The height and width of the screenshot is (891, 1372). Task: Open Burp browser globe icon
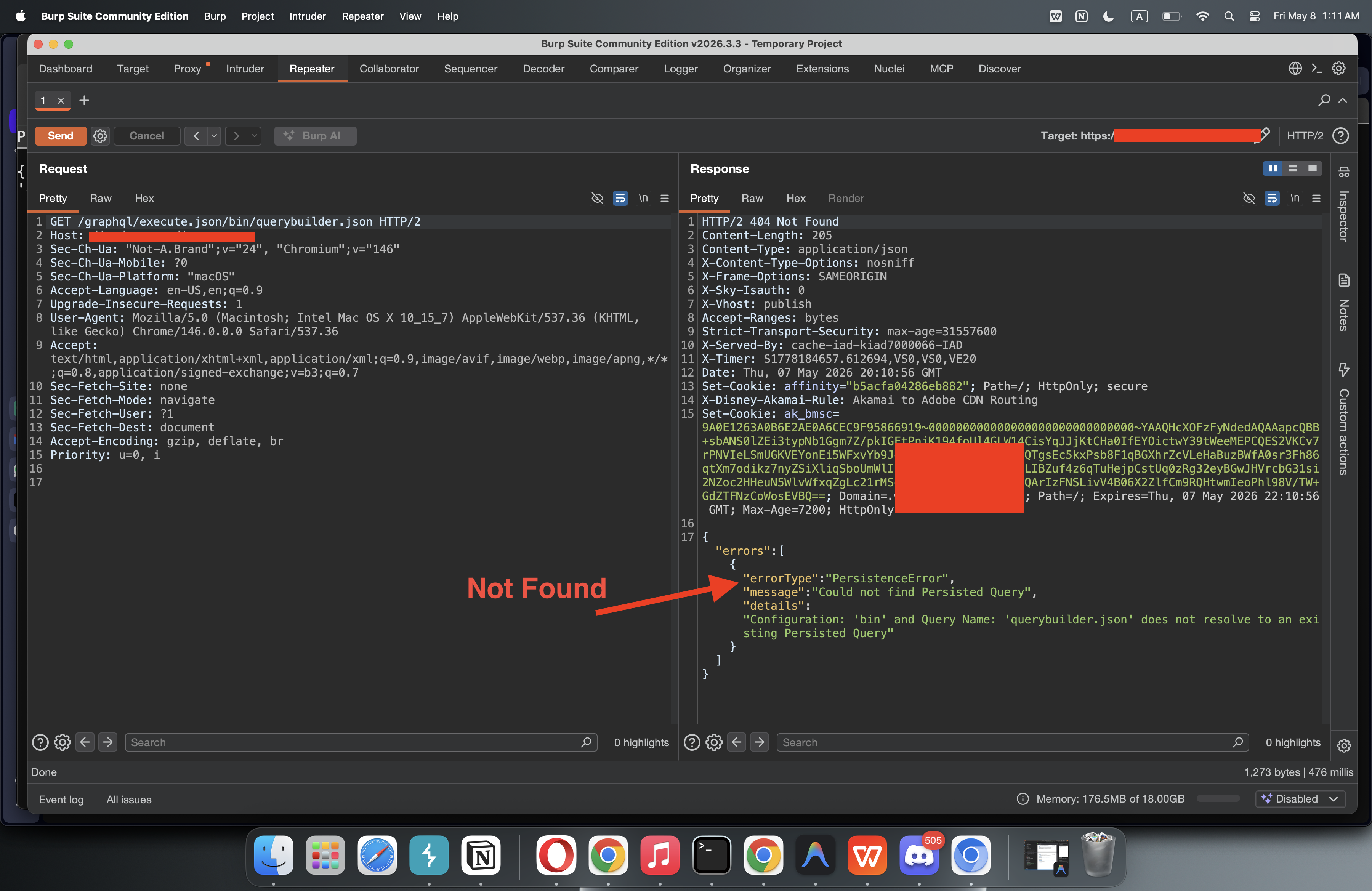[x=1295, y=69]
